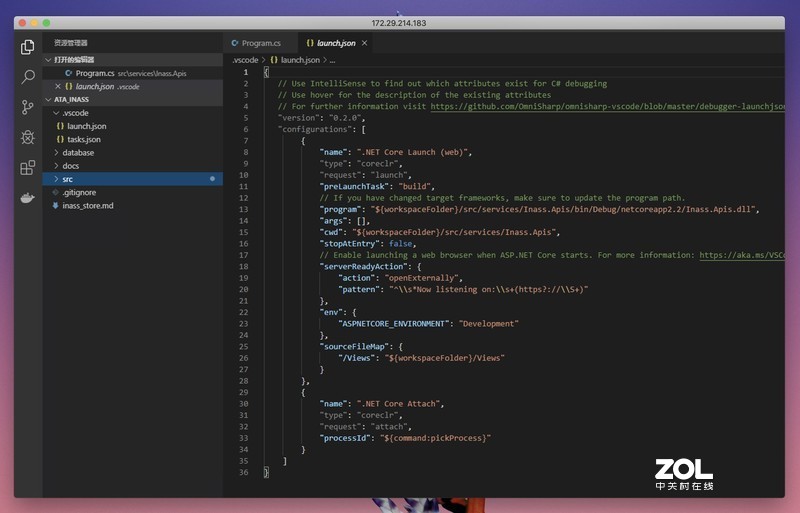Open the Explorer view in activity bar

(28, 46)
